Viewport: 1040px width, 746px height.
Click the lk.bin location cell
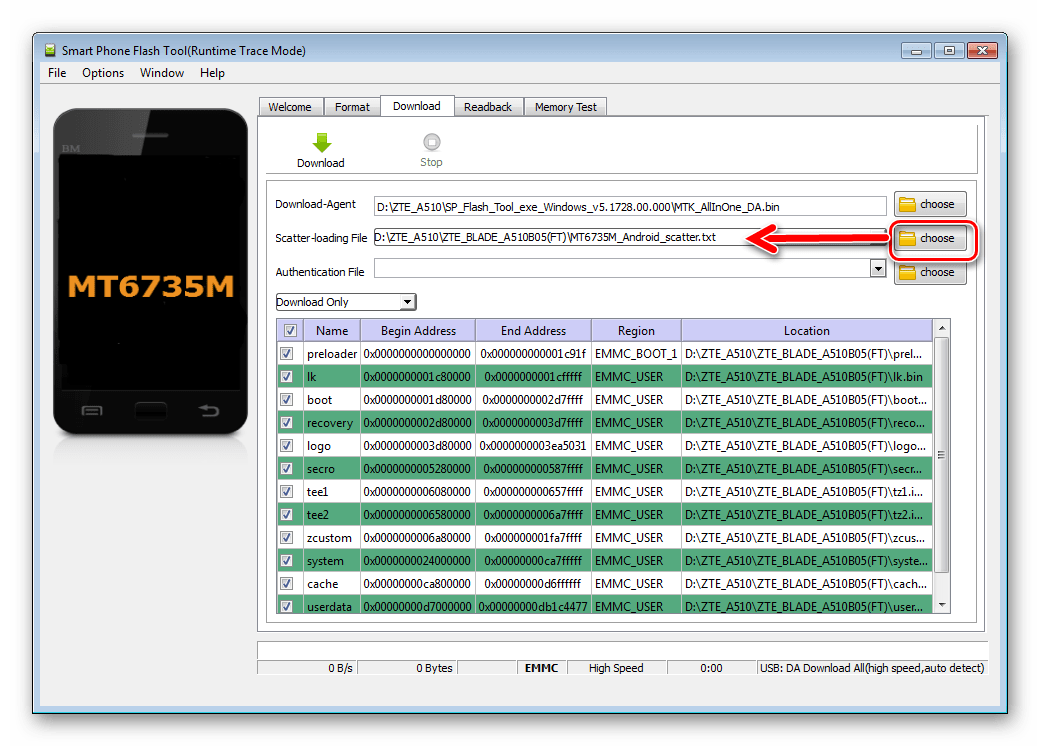click(x=807, y=377)
